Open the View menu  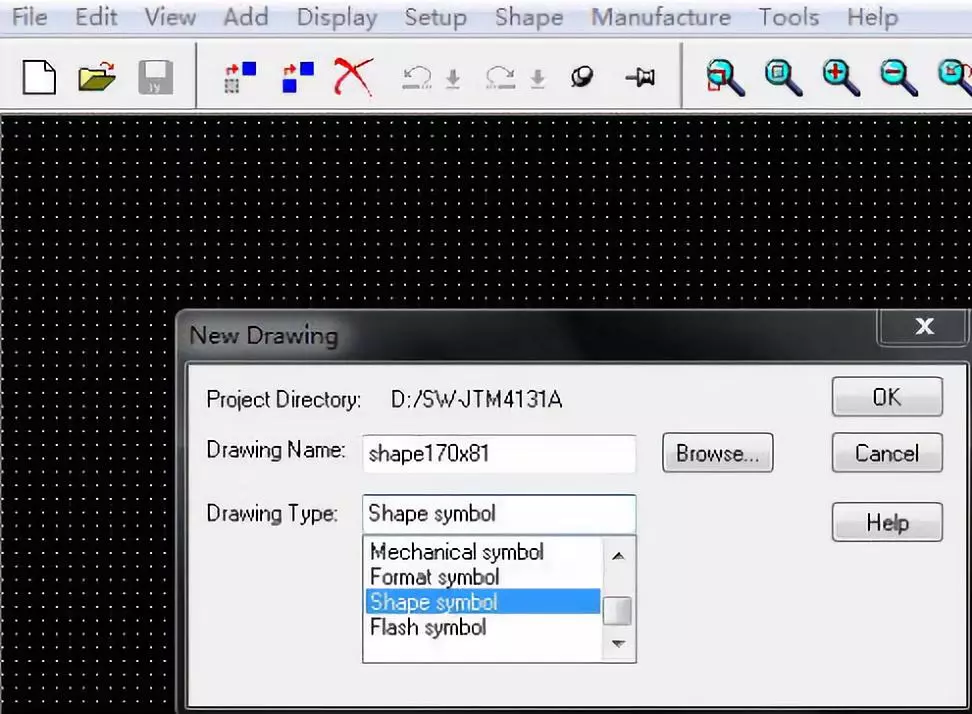coord(170,17)
